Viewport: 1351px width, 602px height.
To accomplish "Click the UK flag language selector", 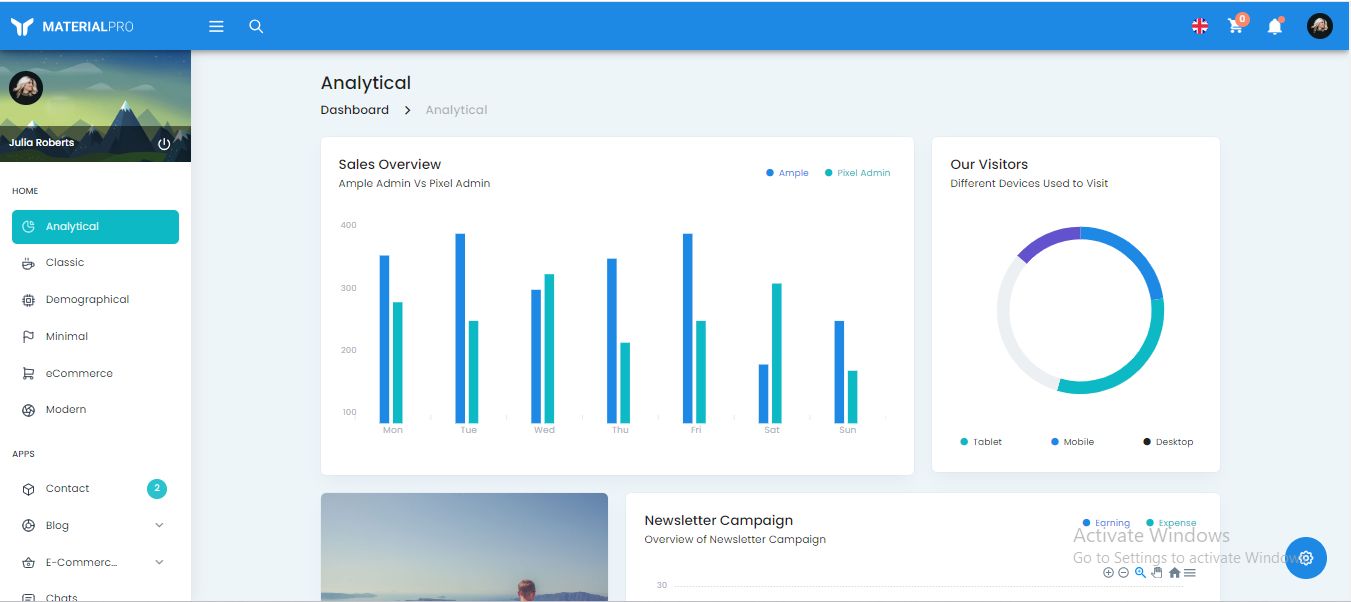I will (x=1200, y=26).
